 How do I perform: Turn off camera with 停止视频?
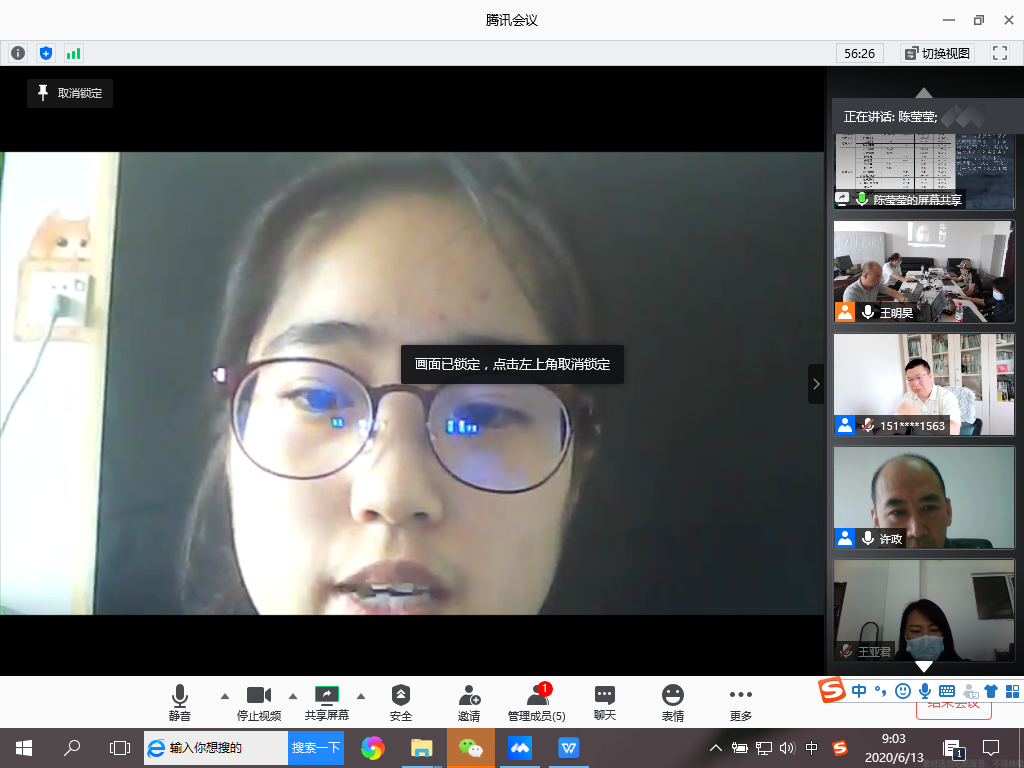click(x=259, y=703)
